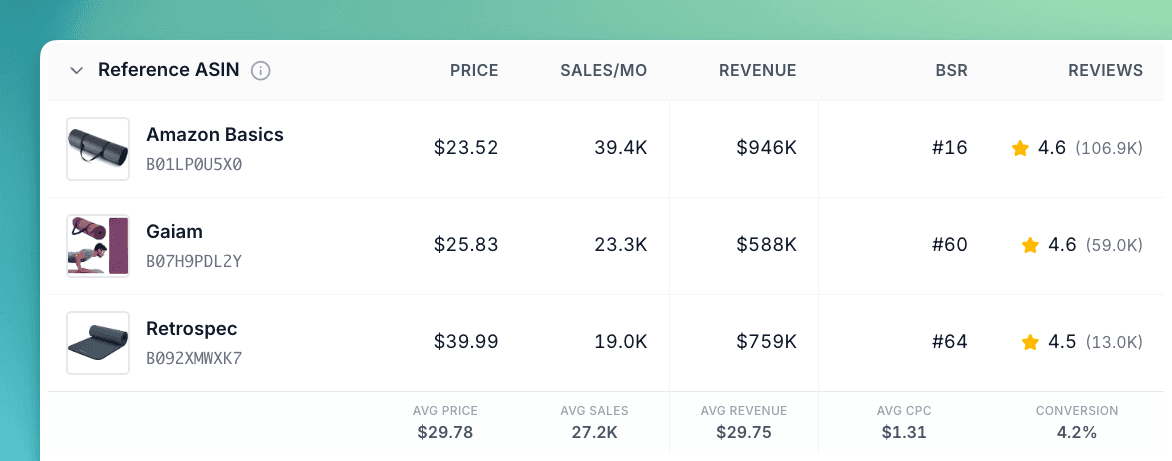Click the Amazon Basics rating star icon
The image size is (1172, 461).
point(1020,149)
